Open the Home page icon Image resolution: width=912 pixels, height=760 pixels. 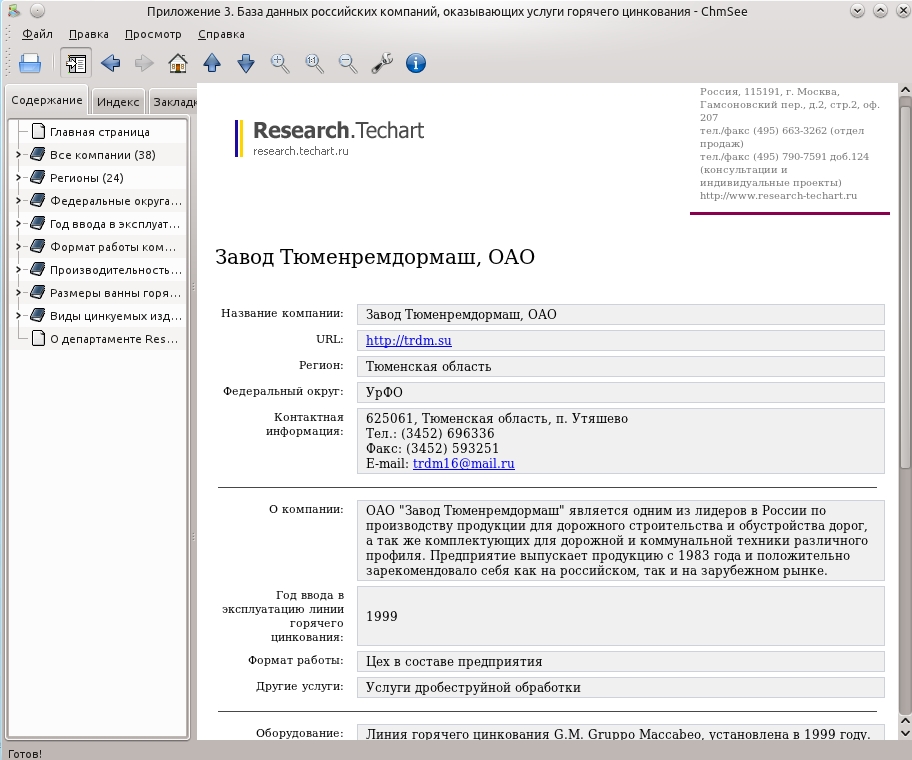tap(178, 63)
